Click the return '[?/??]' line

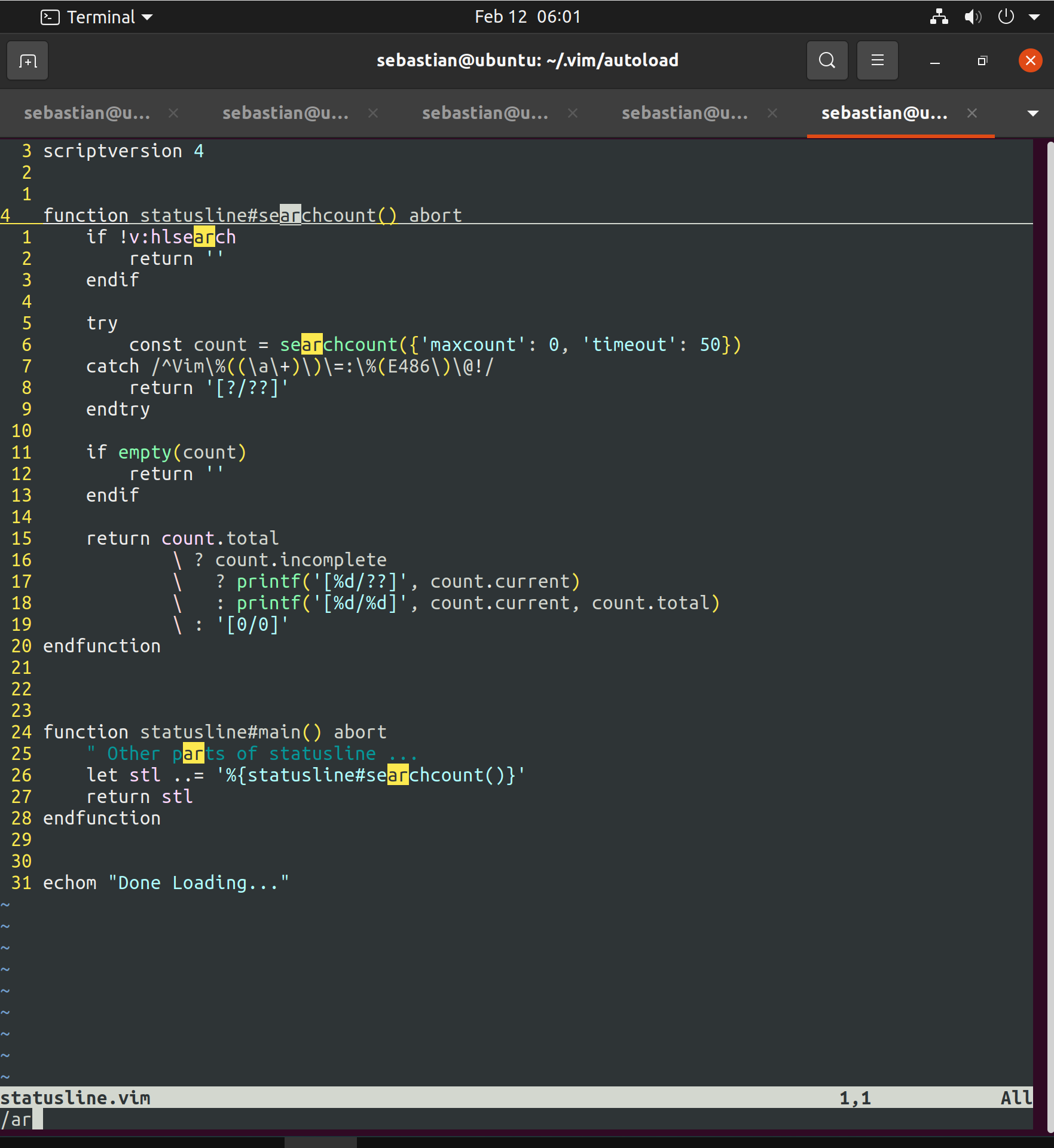pyautogui.click(x=209, y=388)
